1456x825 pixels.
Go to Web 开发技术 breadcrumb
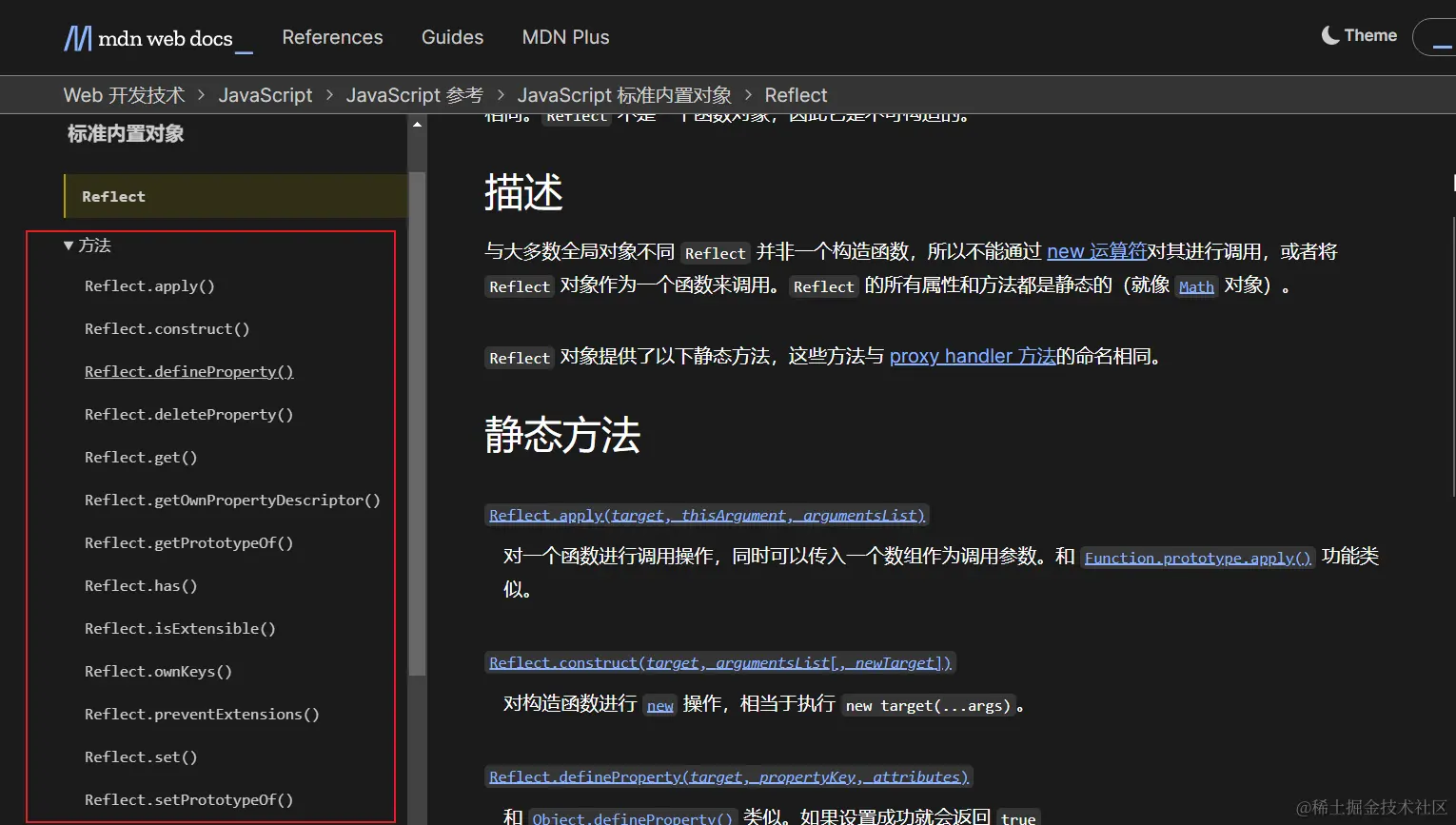[x=124, y=95]
